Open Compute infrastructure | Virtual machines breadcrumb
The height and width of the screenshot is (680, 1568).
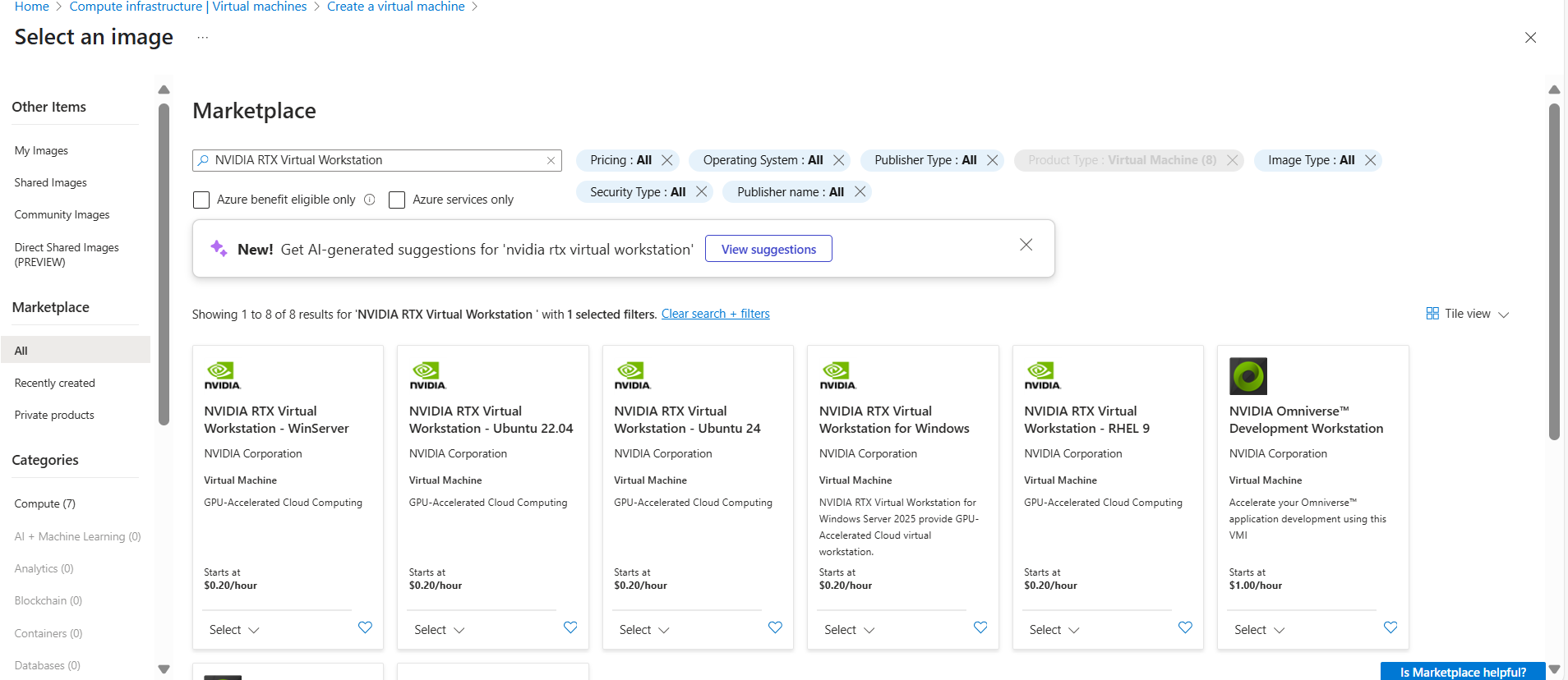click(x=188, y=7)
